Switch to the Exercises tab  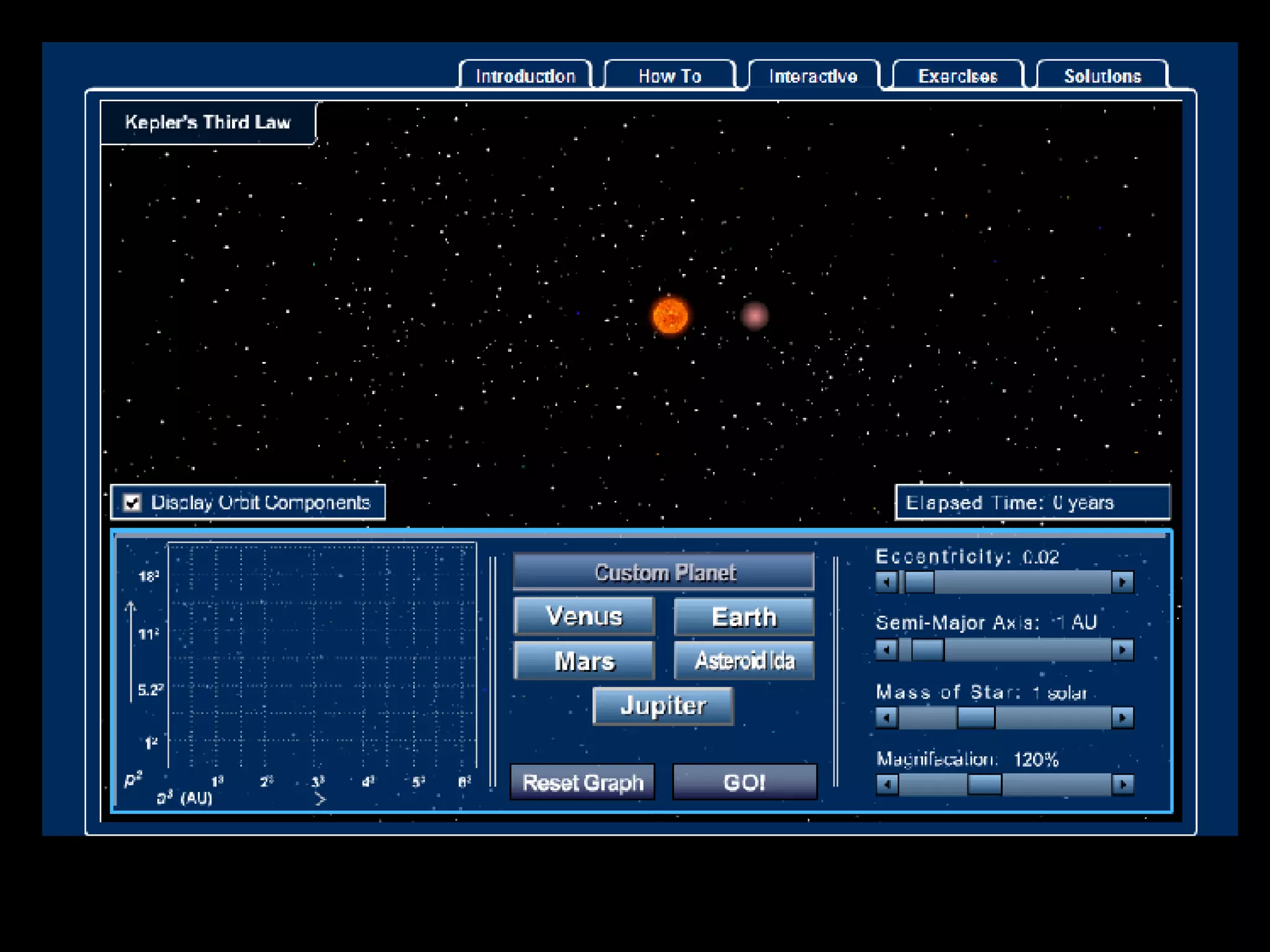coord(957,76)
